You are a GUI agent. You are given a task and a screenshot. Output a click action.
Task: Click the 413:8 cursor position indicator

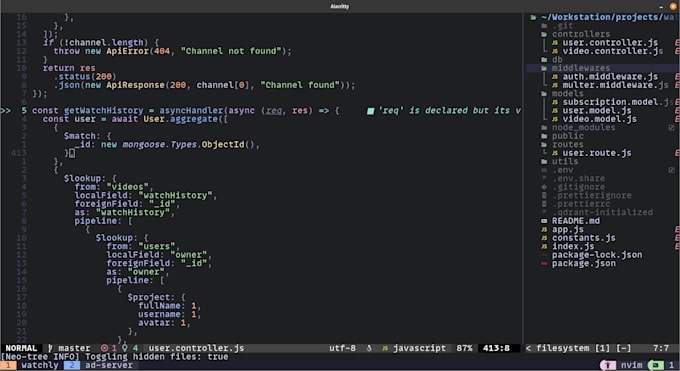[496, 348]
